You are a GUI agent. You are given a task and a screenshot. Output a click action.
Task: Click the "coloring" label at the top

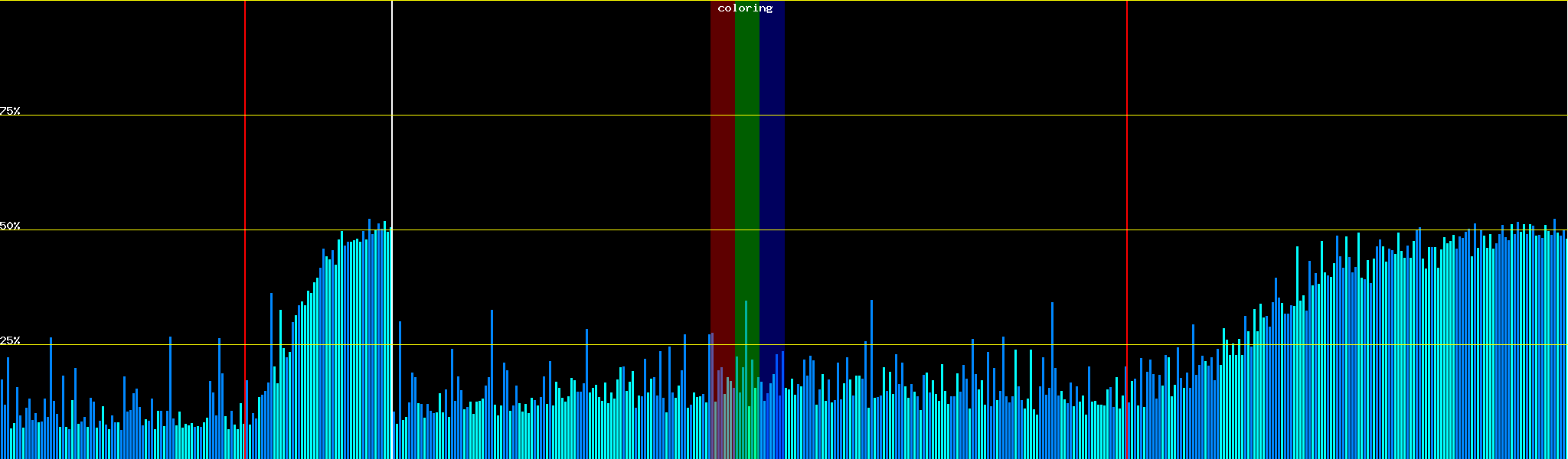745,8
